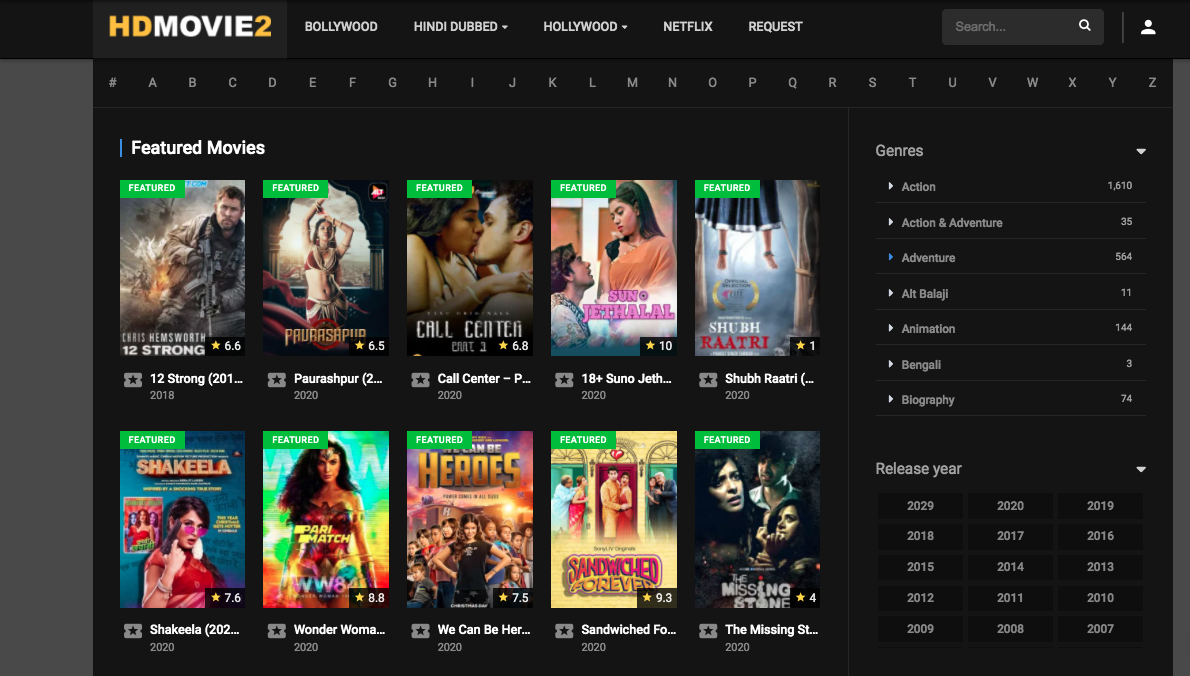The image size is (1190, 676).
Task: Click the film icon beside 18+ Suno Jeth
Action: click(564, 380)
